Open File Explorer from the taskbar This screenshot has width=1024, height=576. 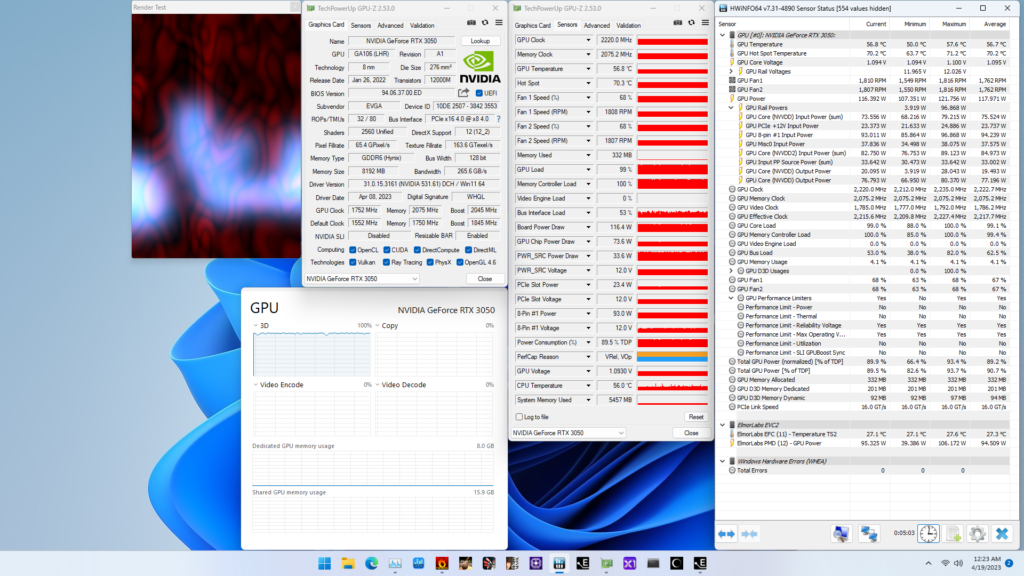pyautogui.click(x=348, y=563)
